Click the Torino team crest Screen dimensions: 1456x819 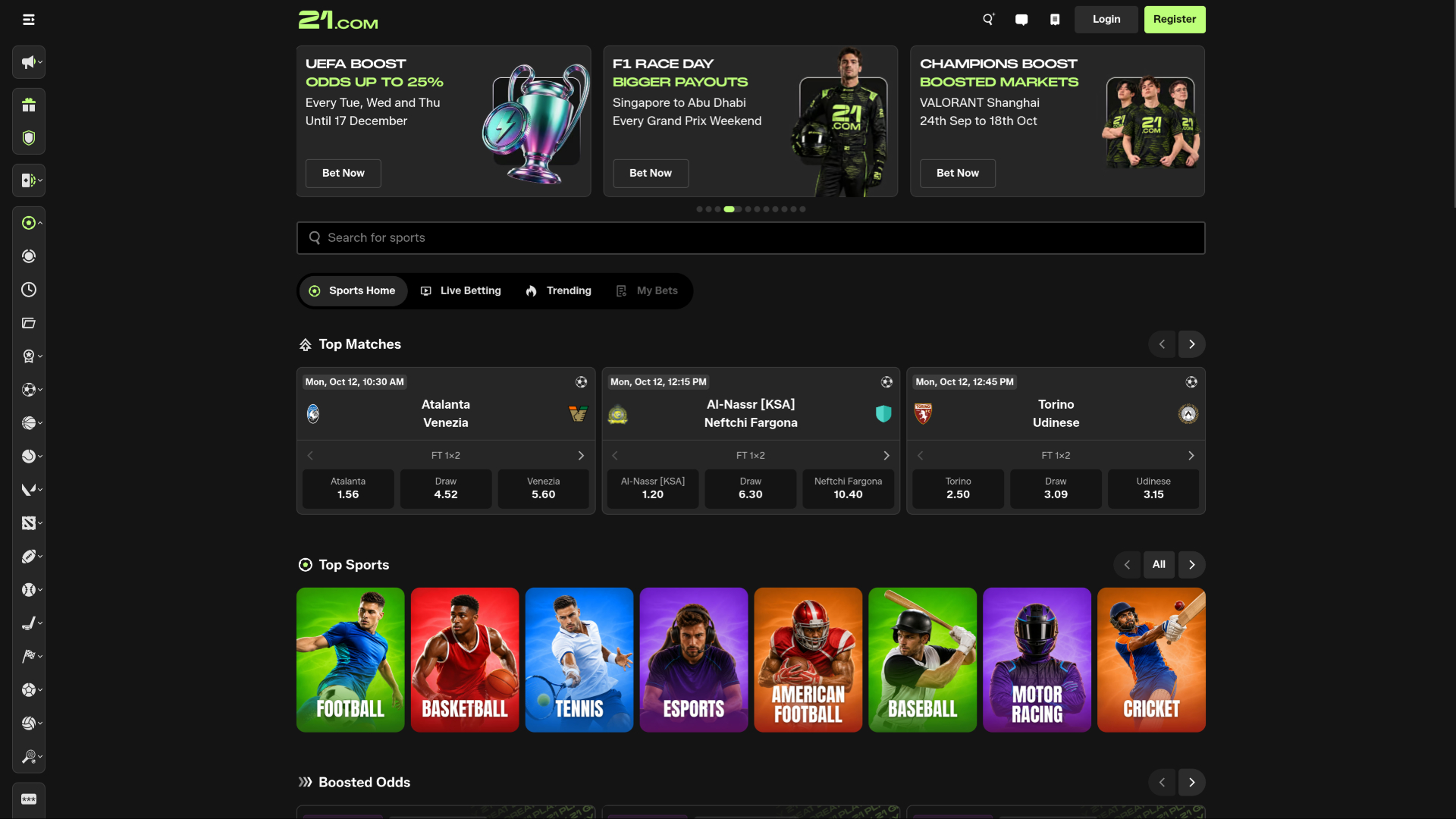[923, 414]
